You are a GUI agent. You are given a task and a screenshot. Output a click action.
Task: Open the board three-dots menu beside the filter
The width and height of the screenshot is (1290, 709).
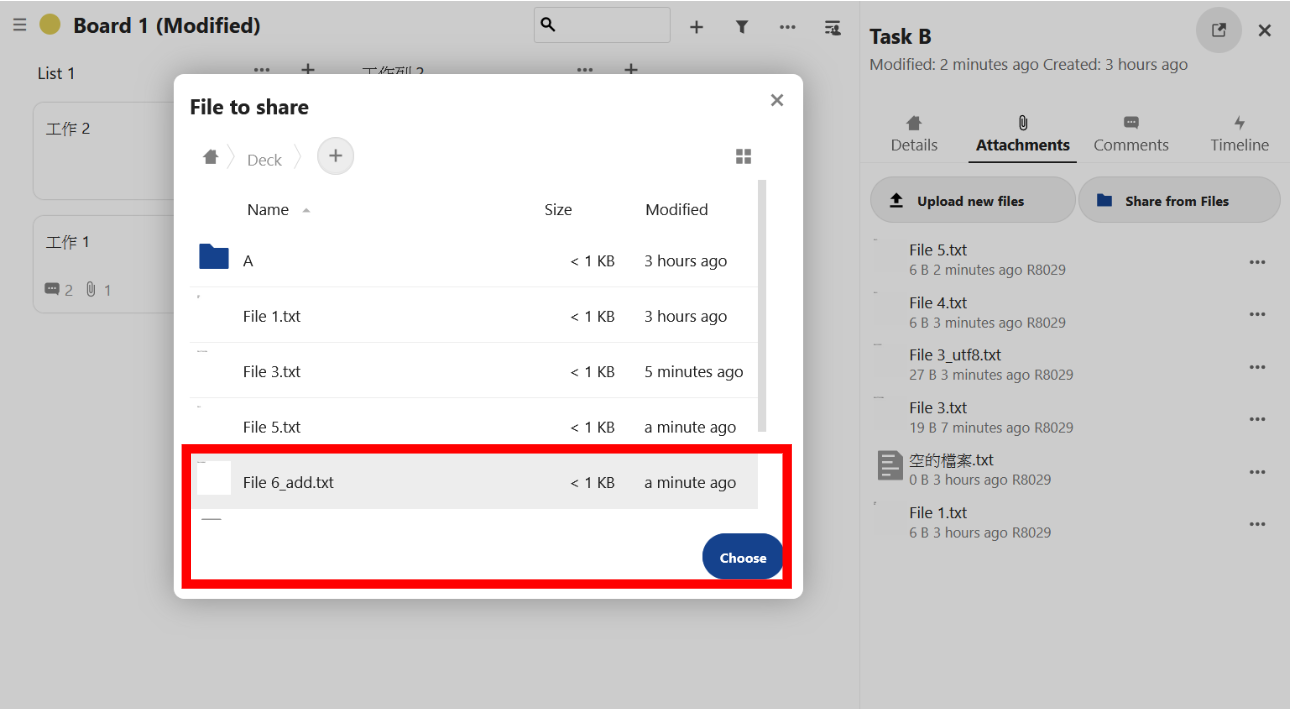point(788,27)
